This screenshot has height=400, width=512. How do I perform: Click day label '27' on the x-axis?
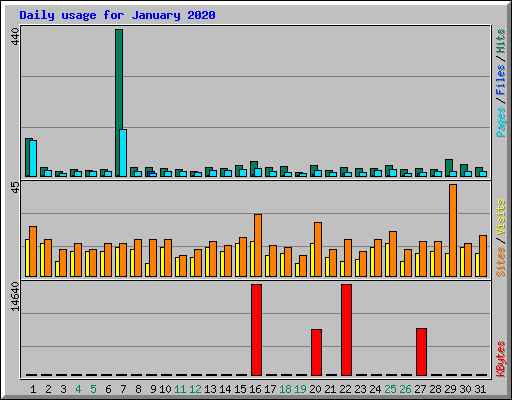point(420,389)
